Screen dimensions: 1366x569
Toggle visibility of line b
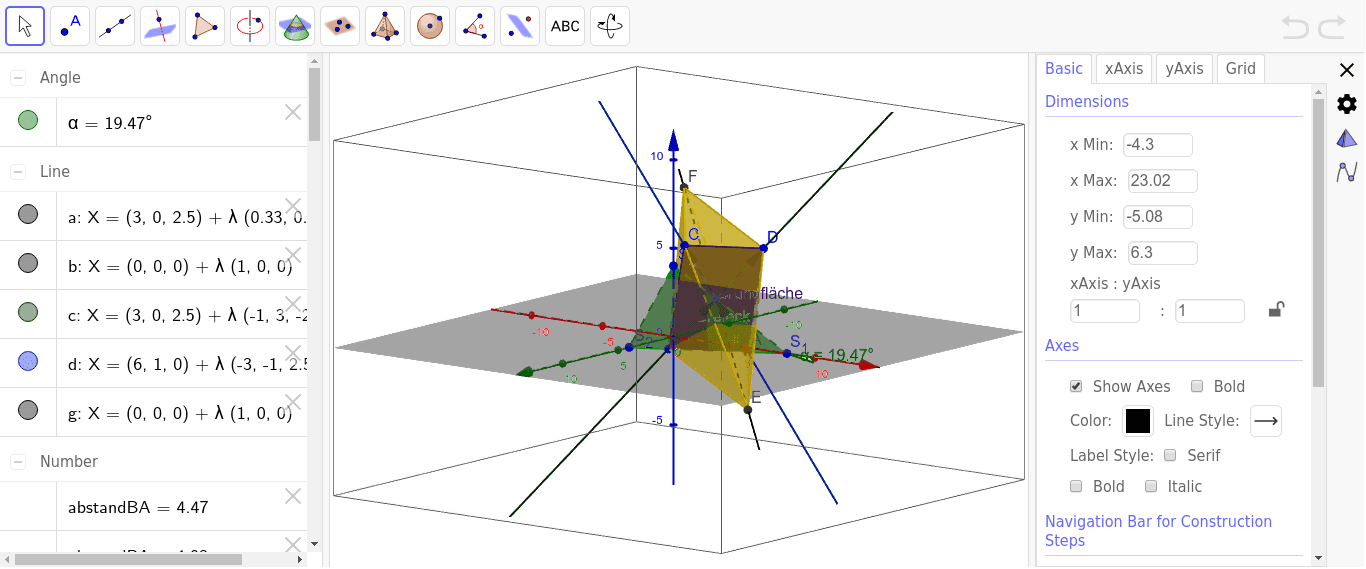(28, 263)
